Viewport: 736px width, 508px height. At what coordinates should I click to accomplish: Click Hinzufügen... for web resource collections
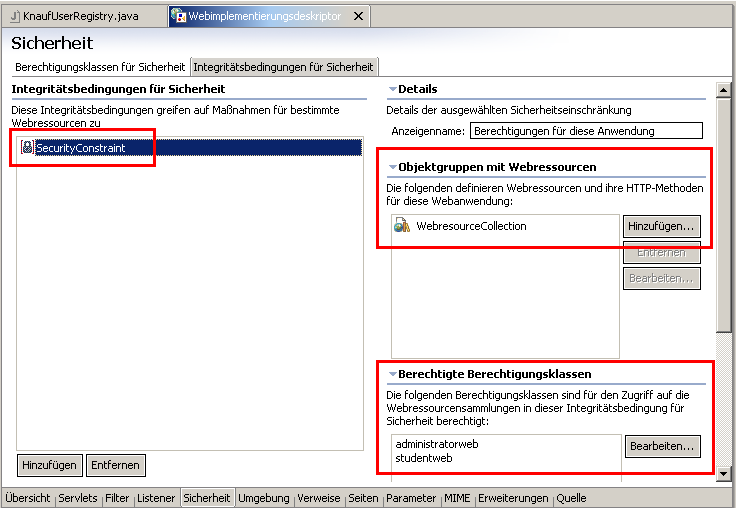(661, 226)
